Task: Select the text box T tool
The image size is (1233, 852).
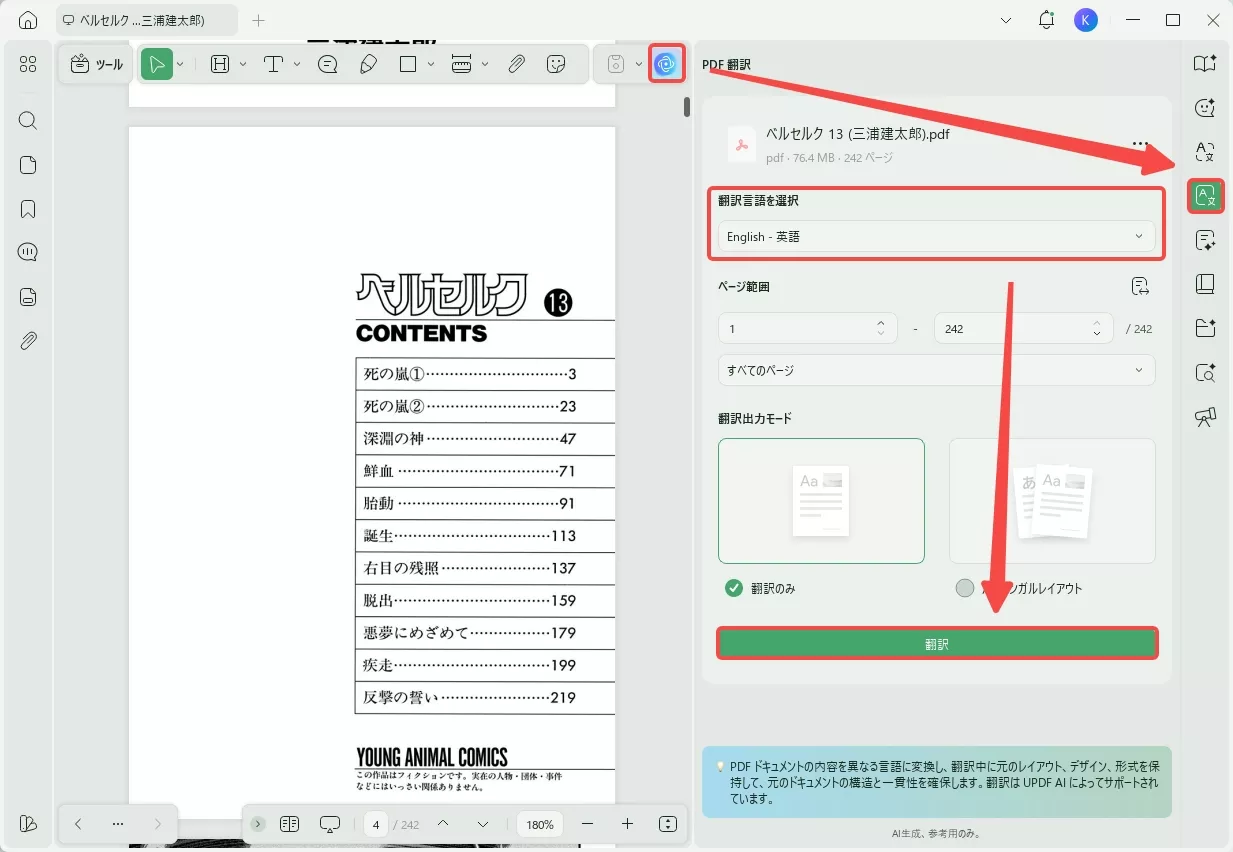Action: pos(274,65)
